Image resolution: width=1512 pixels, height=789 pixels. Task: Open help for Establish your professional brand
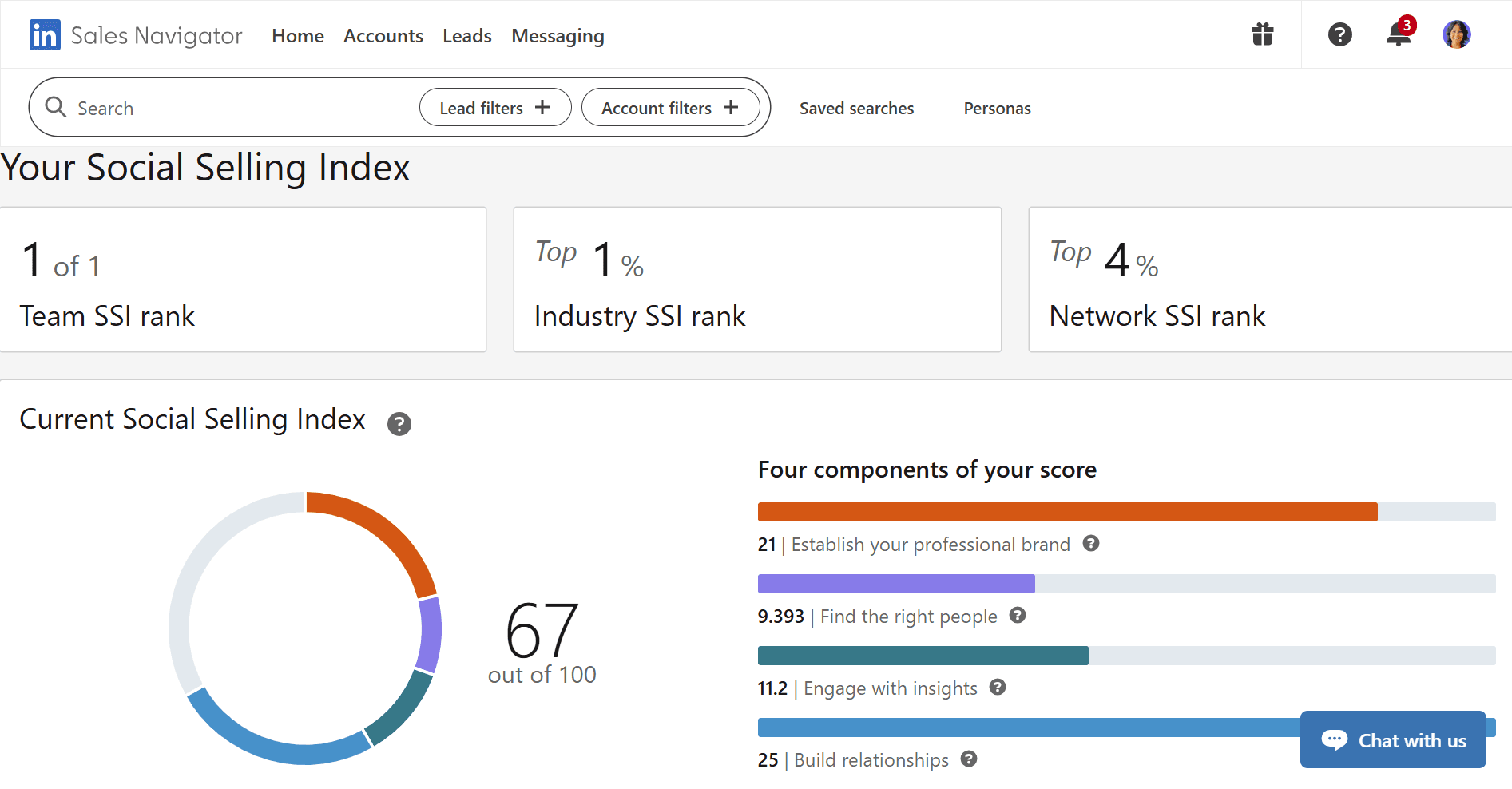(x=1091, y=544)
